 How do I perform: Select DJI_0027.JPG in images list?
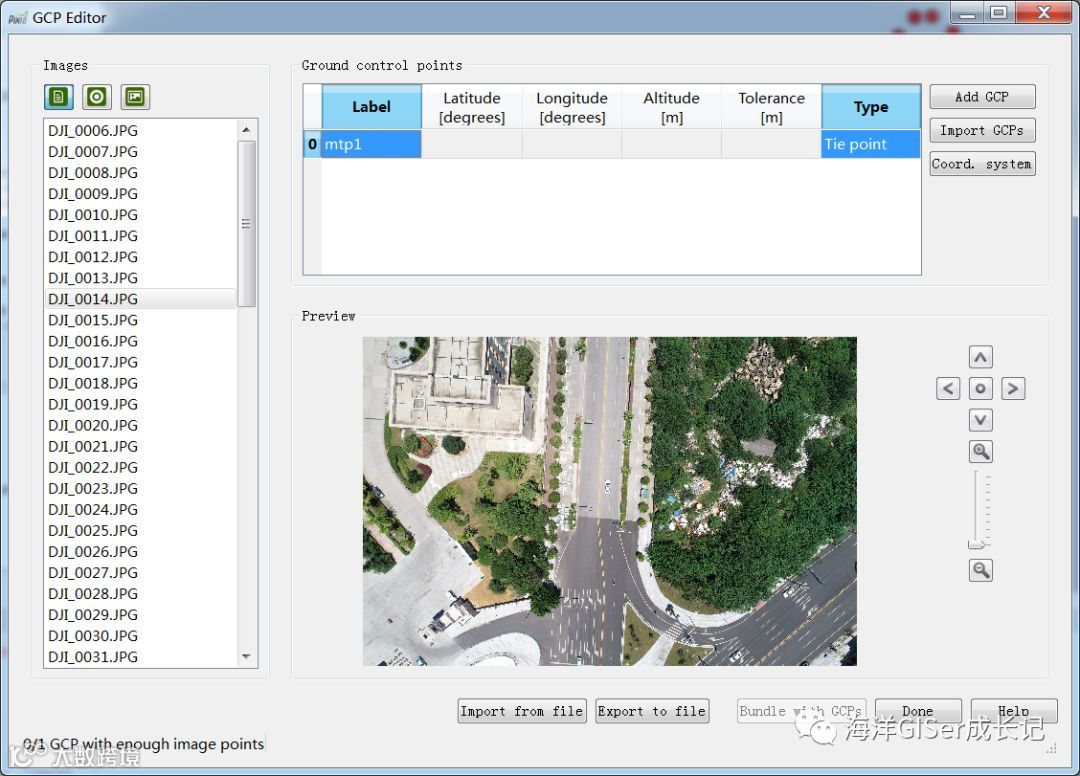click(141, 573)
